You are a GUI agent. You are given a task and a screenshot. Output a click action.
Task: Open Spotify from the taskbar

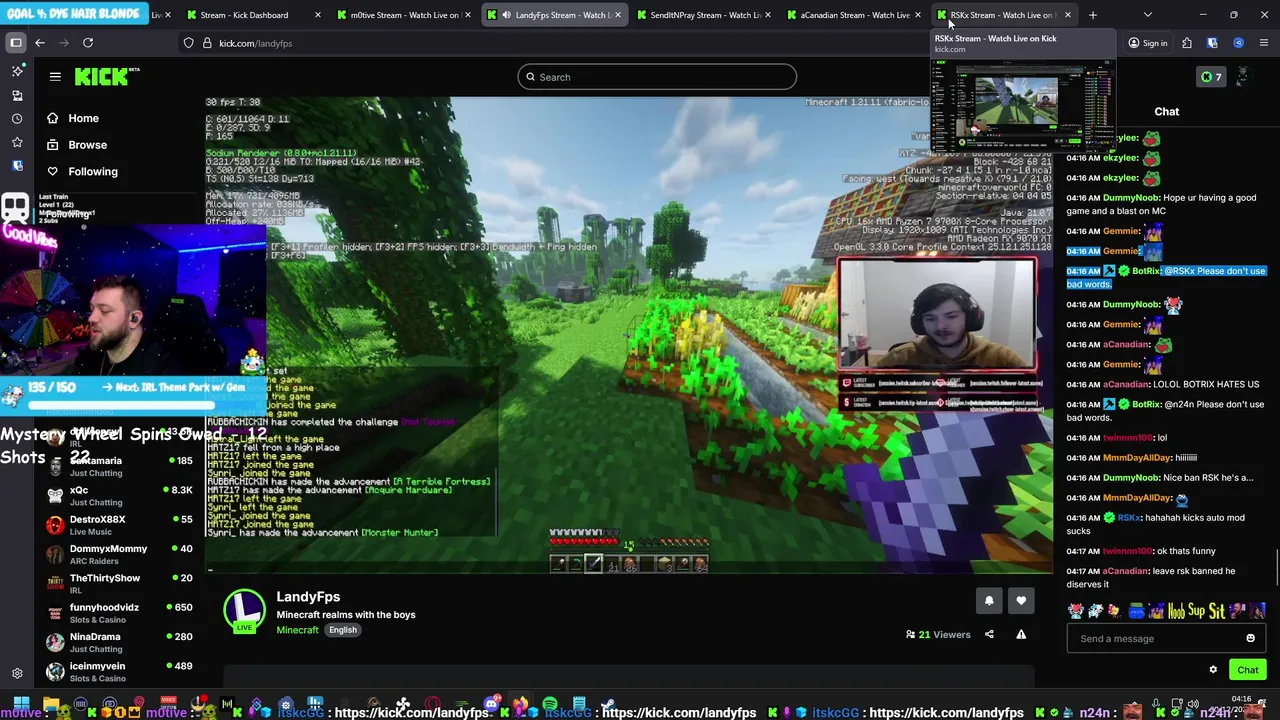pyautogui.click(x=549, y=703)
